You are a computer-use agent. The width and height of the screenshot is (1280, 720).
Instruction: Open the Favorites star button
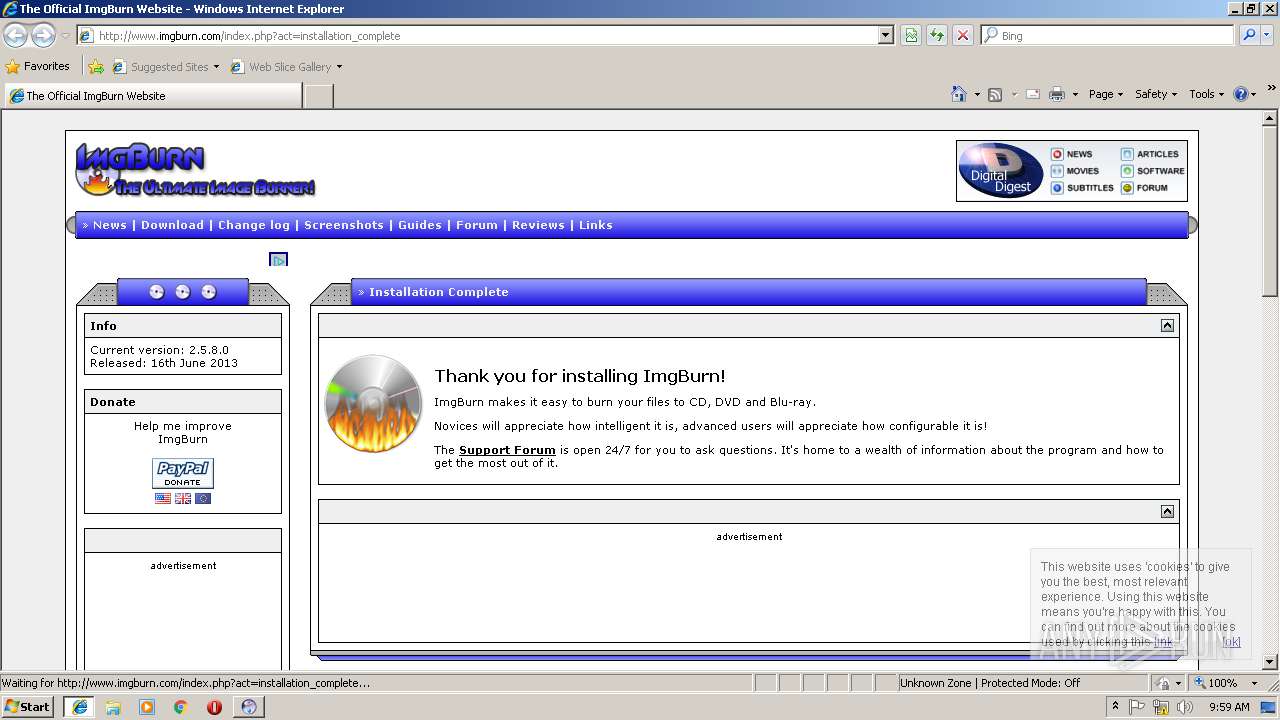click(x=38, y=66)
